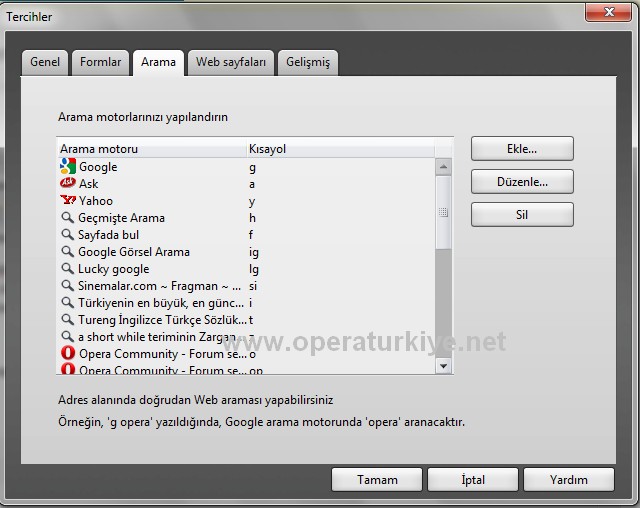
Task: Click the magnifier icon beside Lucky google
Action: (67, 268)
